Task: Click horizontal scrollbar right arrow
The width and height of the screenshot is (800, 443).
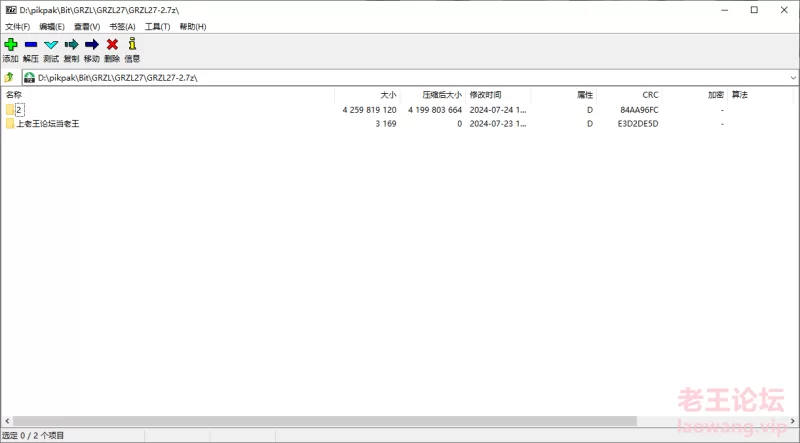Action: 793,421
